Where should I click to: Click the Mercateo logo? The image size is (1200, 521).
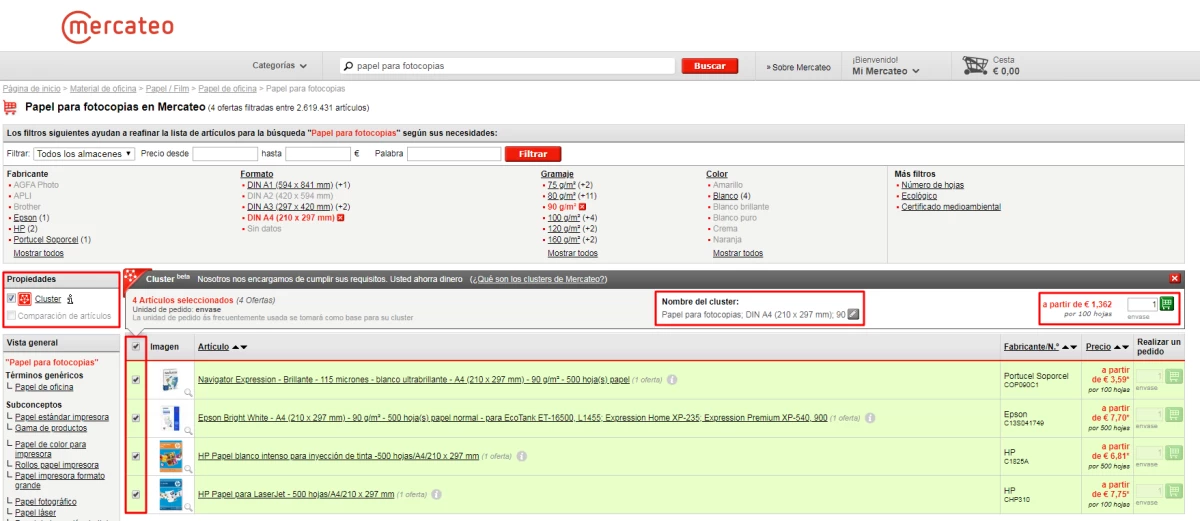[x=117, y=27]
